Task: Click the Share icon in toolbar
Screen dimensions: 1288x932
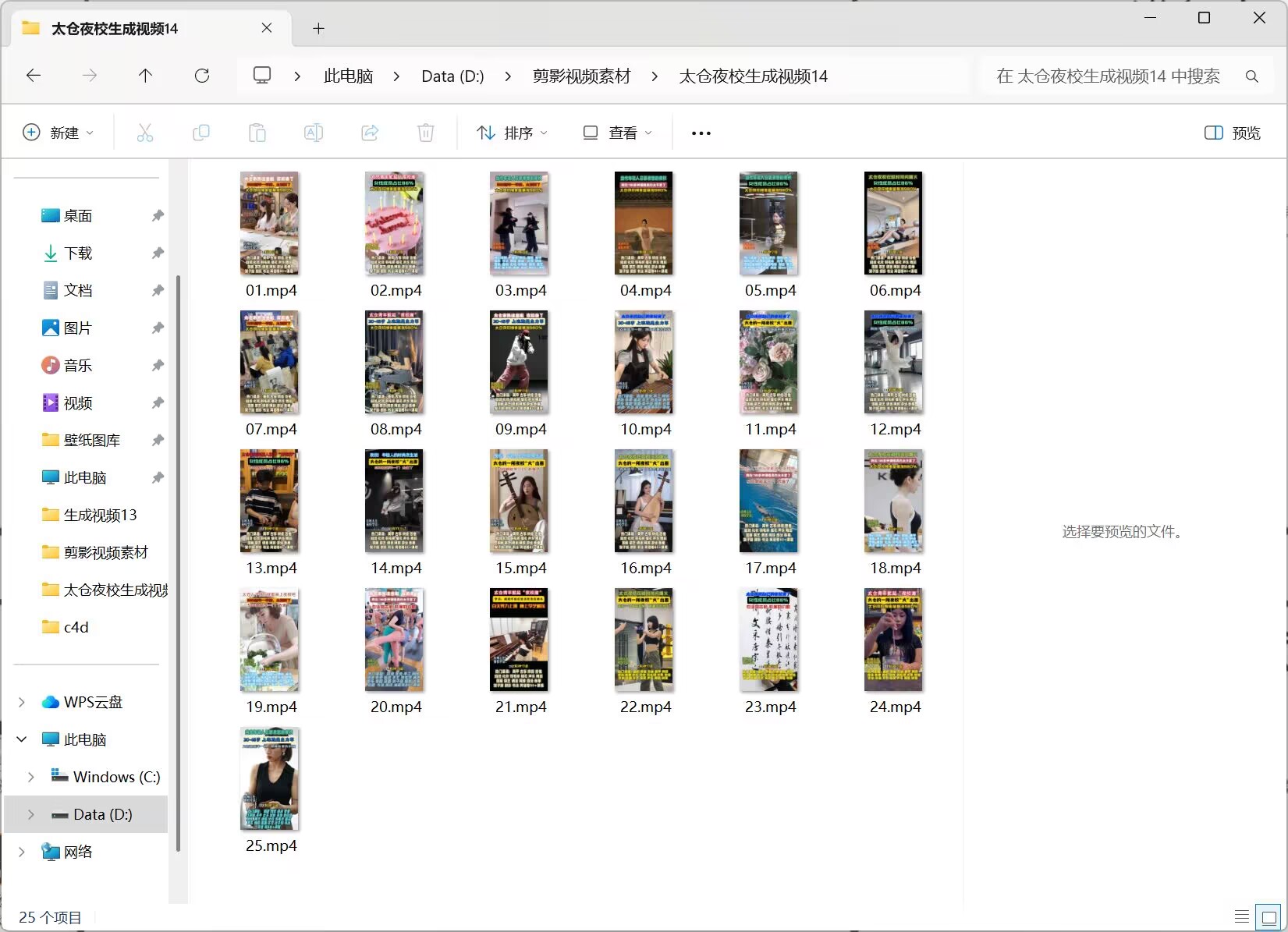Action: (x=370, y=133)
